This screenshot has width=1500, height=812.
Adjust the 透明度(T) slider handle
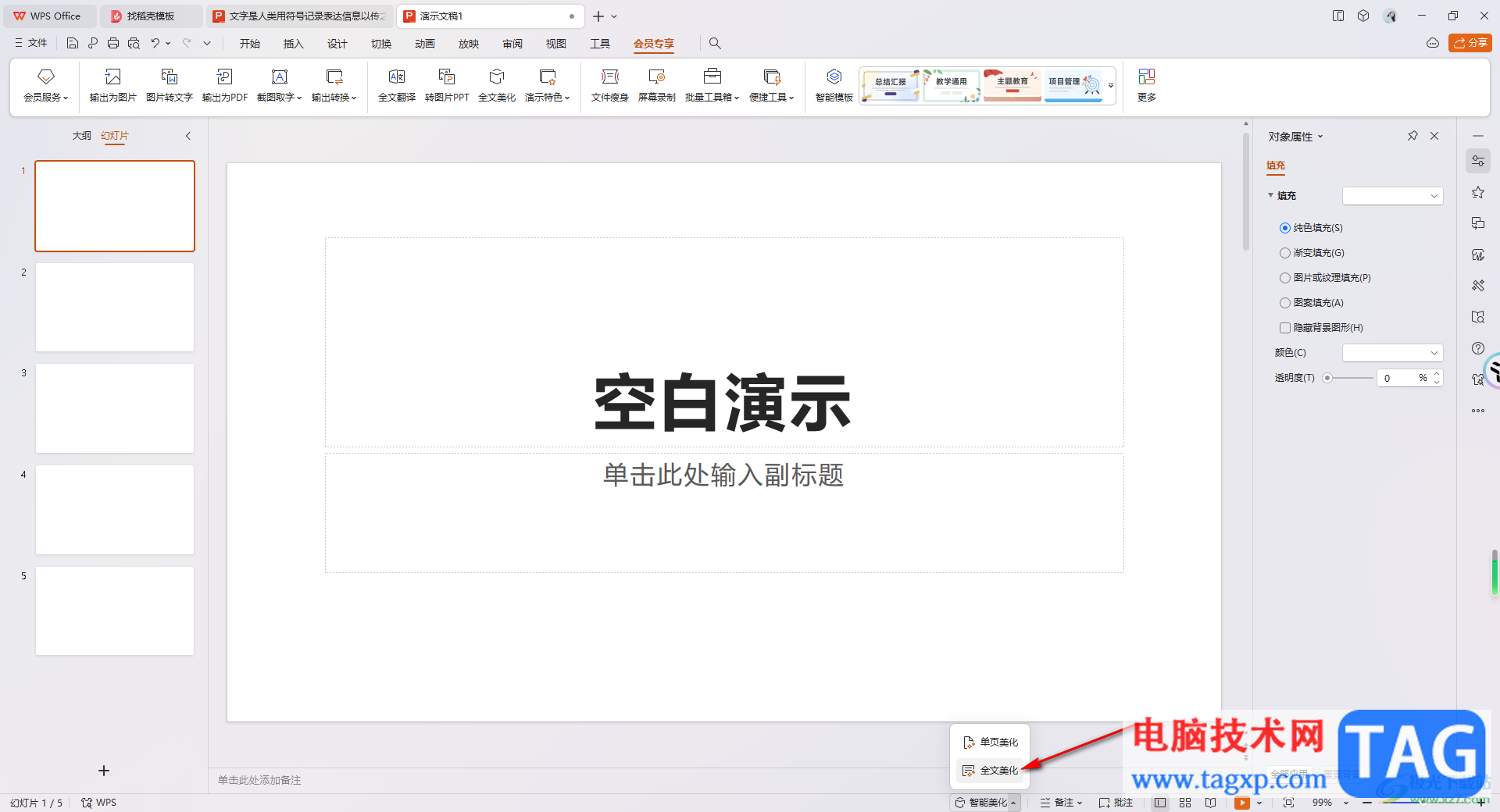[1327, 378]
